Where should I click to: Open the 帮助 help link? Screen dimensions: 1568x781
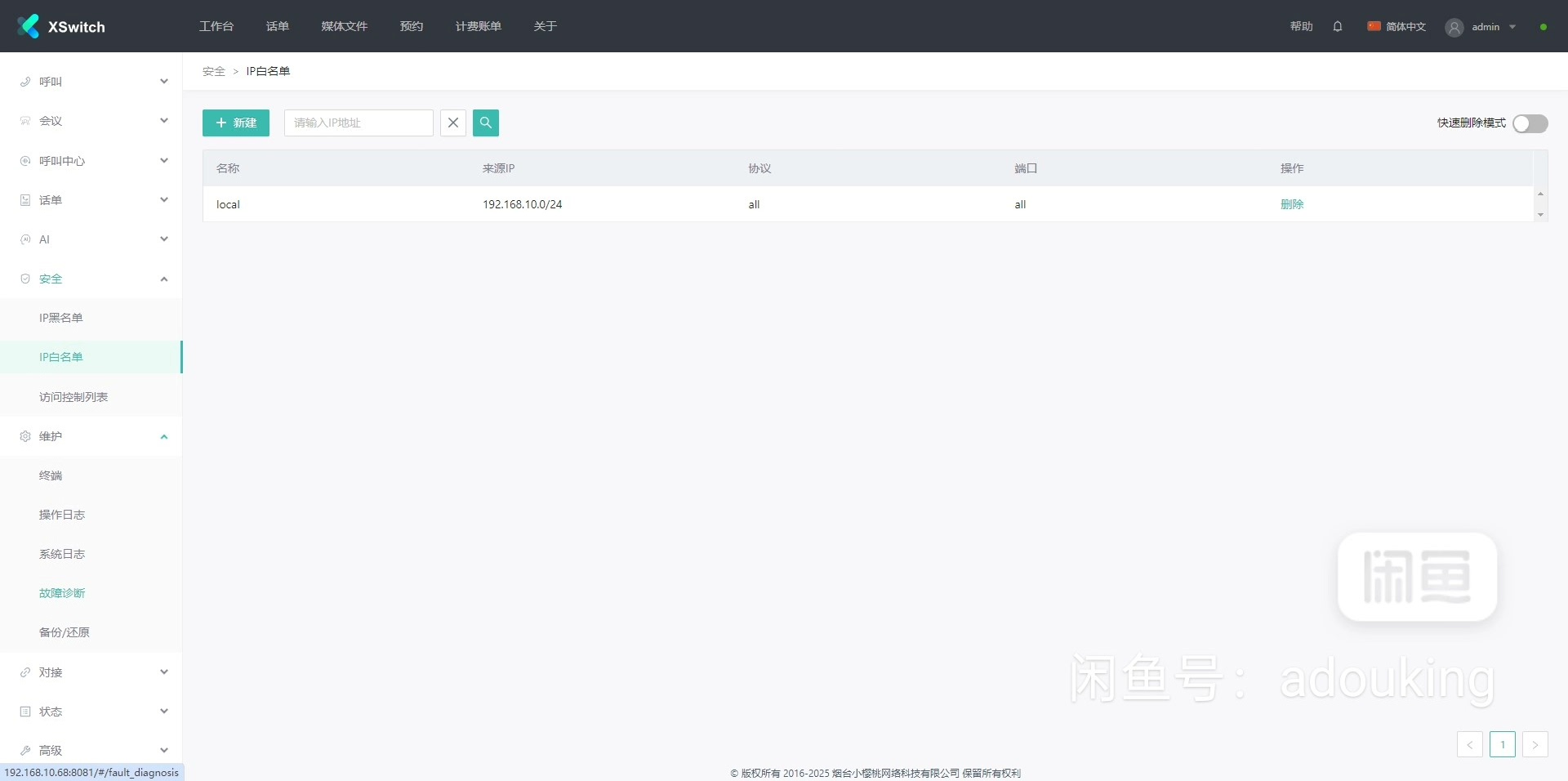1302,26
